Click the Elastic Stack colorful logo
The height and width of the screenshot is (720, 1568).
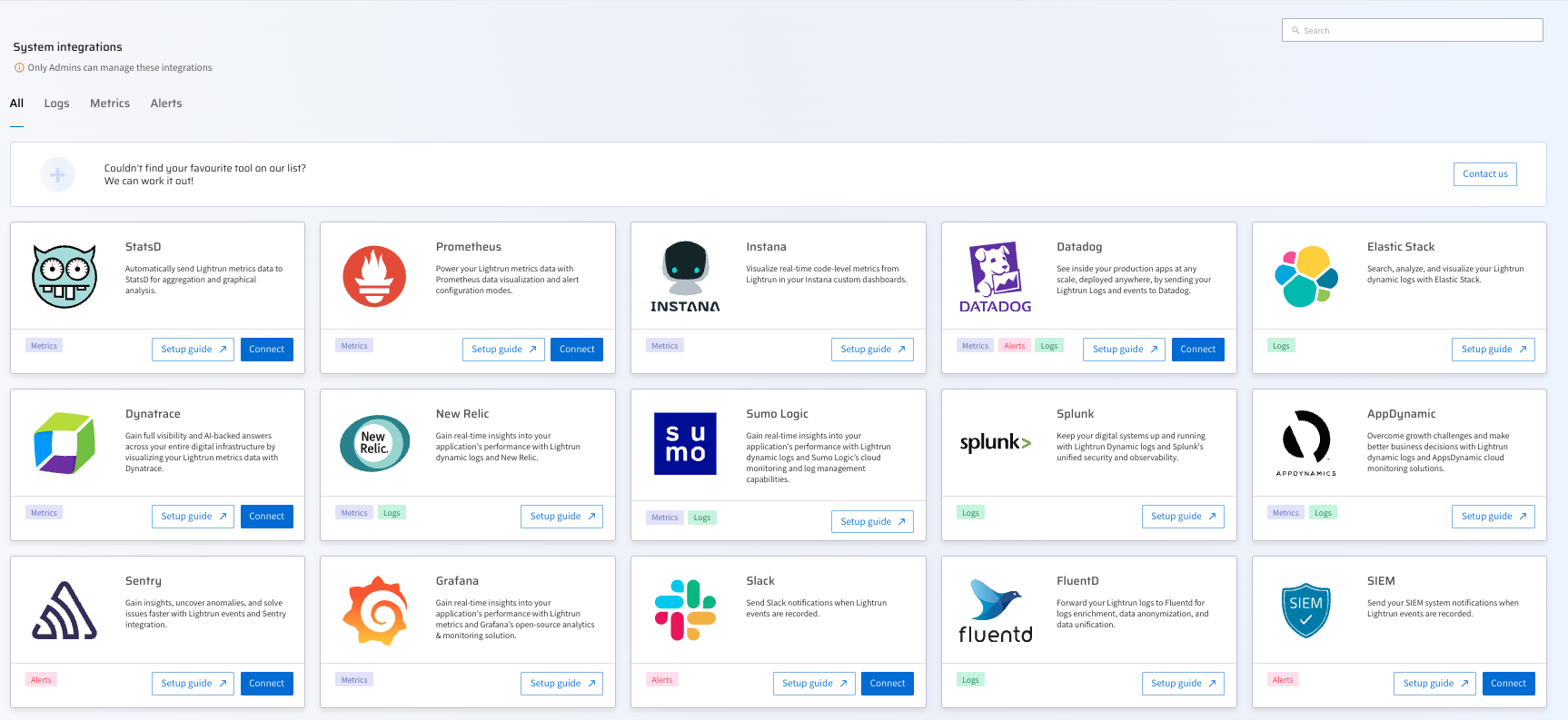[1306, 277]
